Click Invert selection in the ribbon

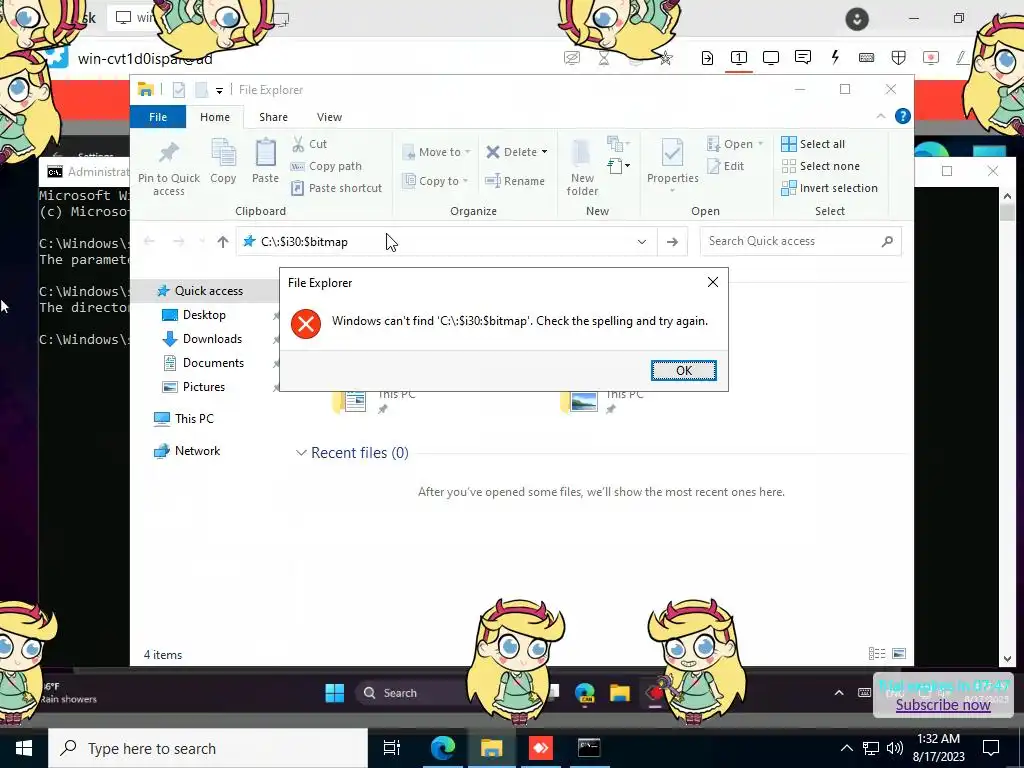pos(829,188)
